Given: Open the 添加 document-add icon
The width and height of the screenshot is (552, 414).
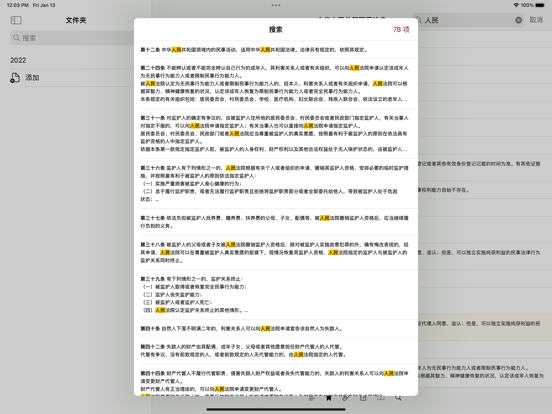Looking at the screenshot, I should click(15, 78).
